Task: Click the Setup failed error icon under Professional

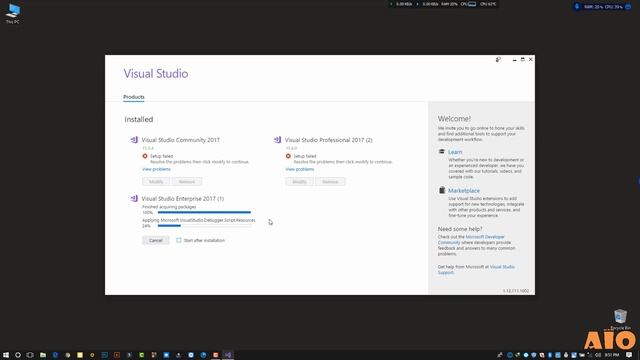Action: click(x=288, y=156)
